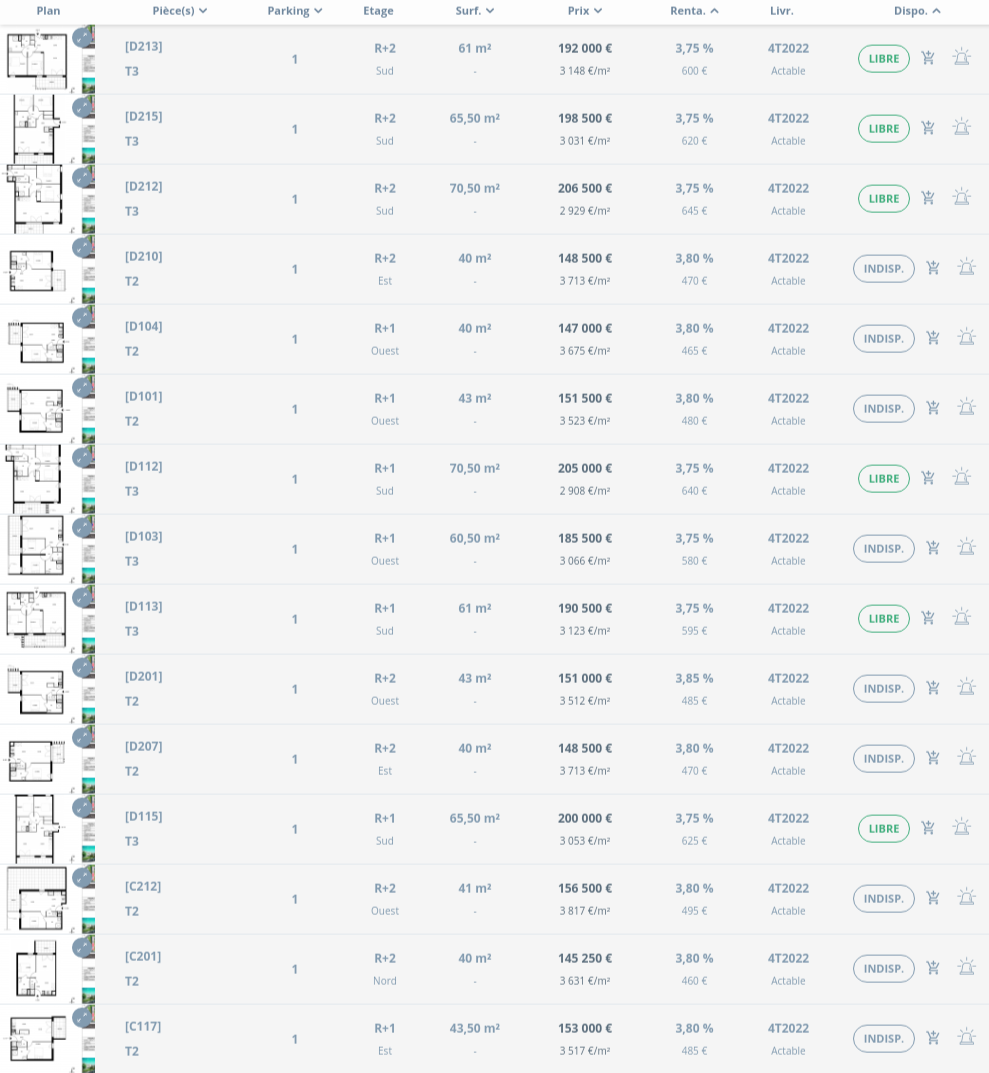The height and width of the screenshot is (1073, 989).
Task: Click the alert siren icon for D210
Action: 966,268
